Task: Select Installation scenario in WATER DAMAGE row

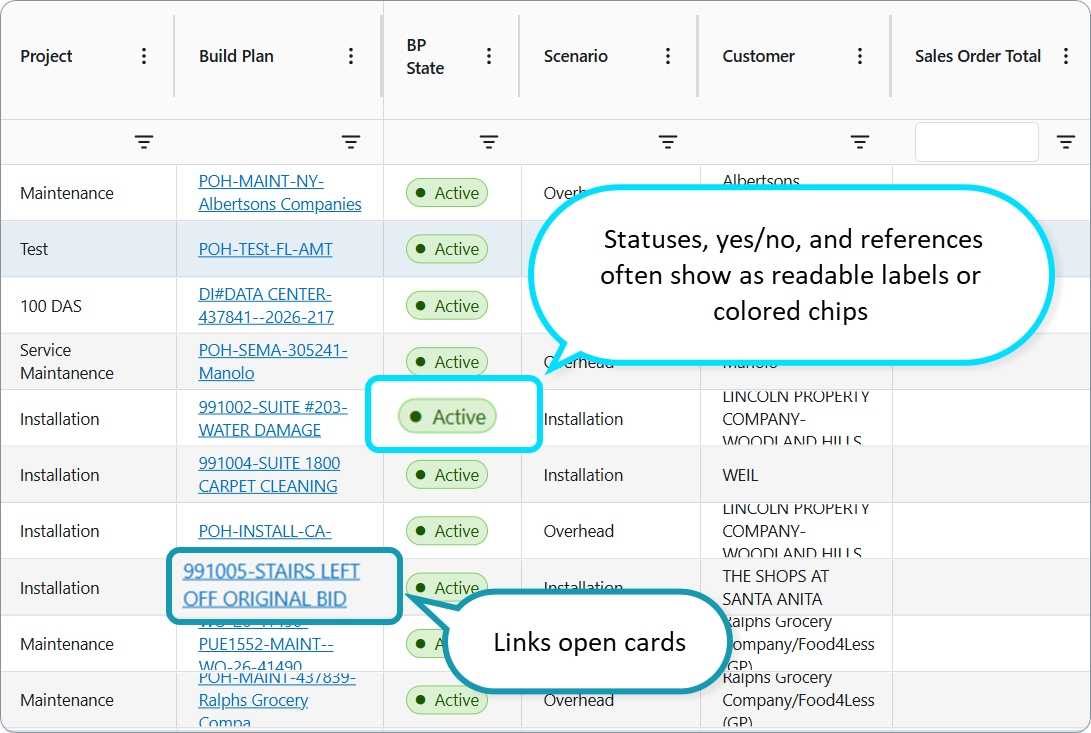Action: pyautogui.click(x=583, y=419)
